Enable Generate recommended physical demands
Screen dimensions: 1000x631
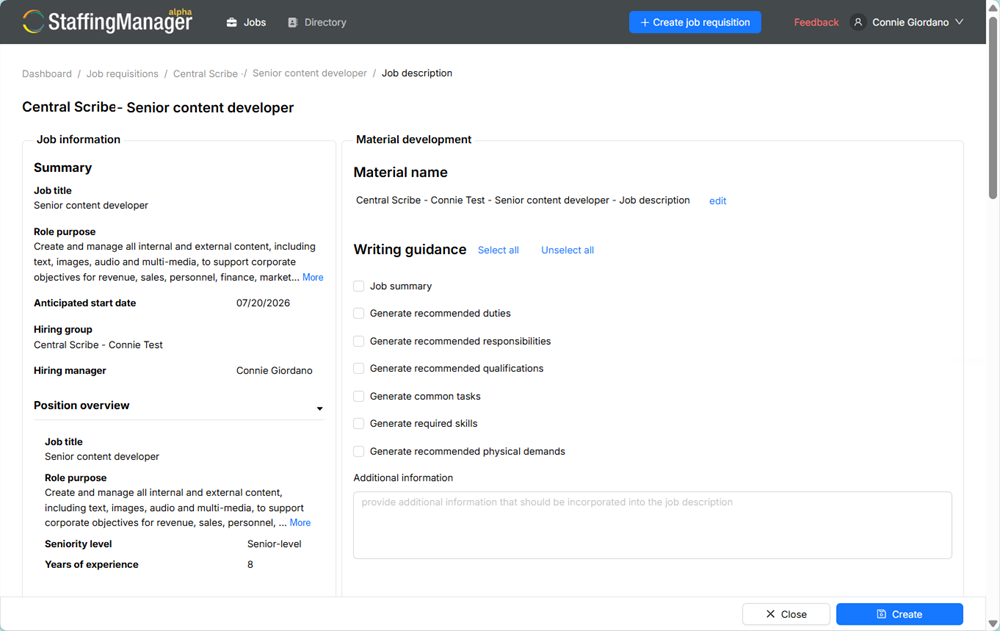[358, 451]
